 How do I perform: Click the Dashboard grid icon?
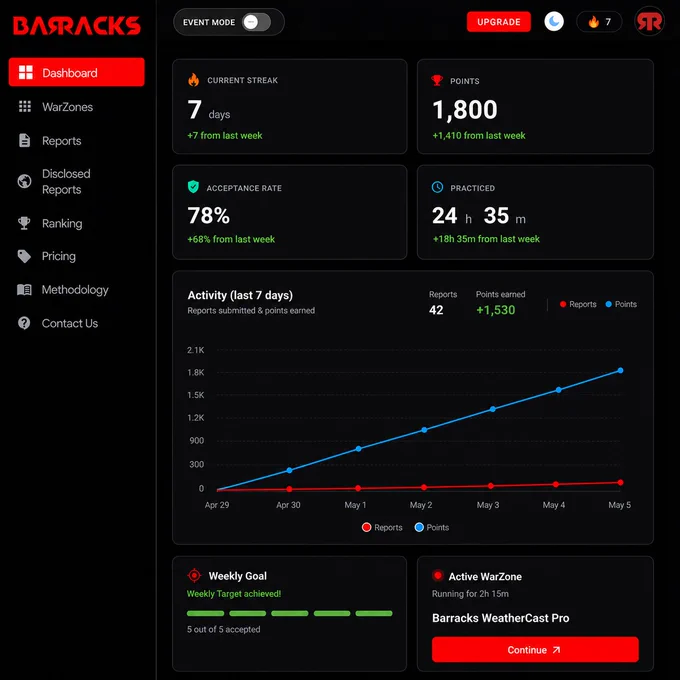pyautogui.click(x=26, y=72)
